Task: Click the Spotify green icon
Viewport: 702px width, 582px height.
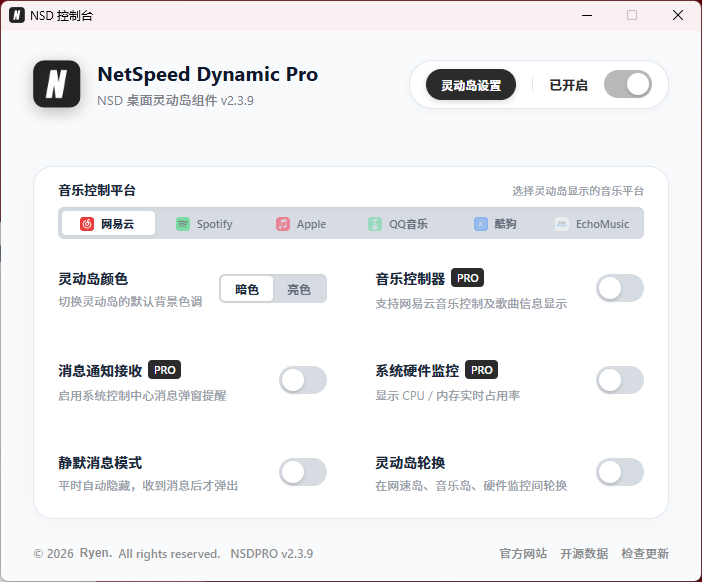Action: pyautogui.click(x=183, y=224)
